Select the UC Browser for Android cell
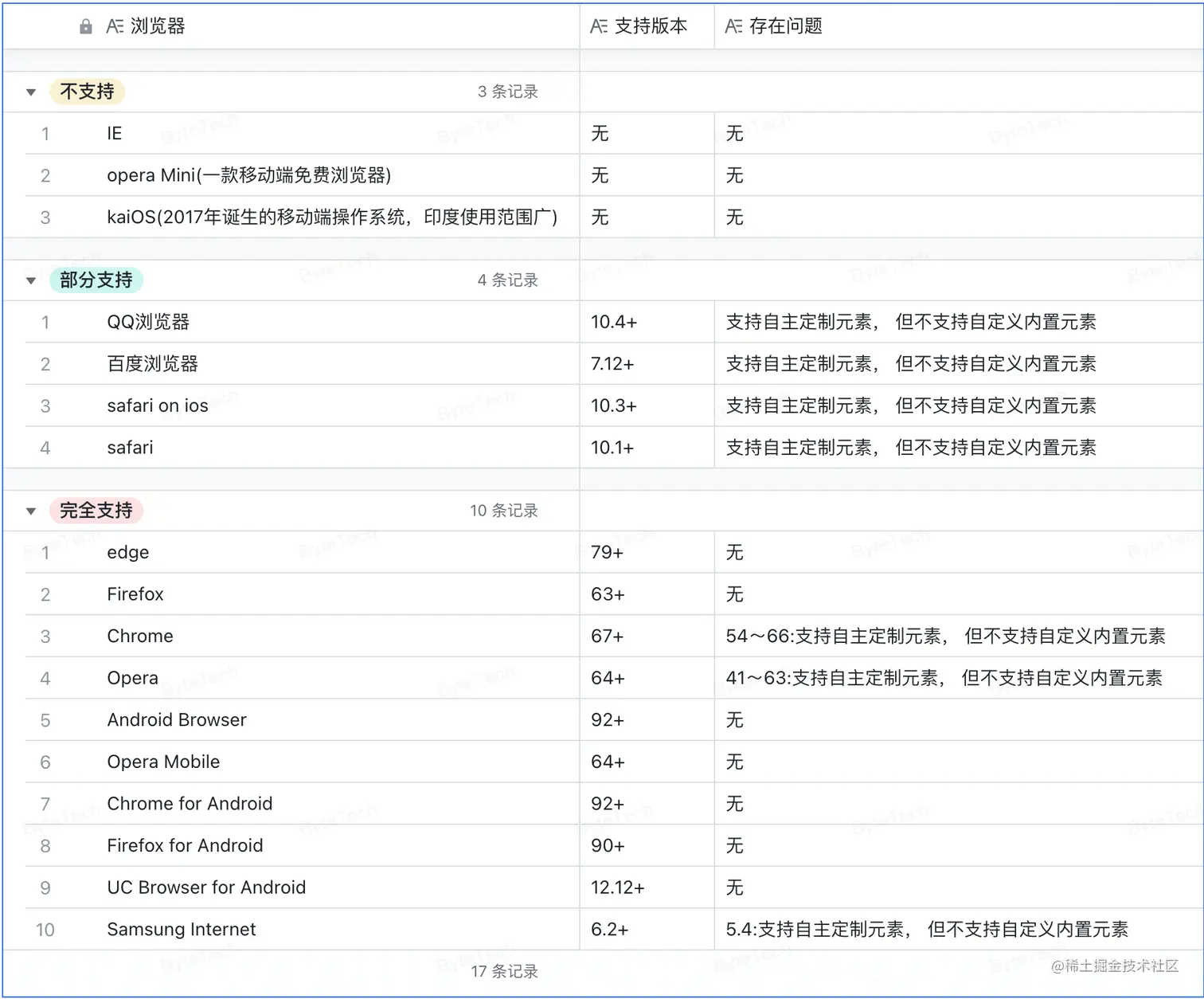Viewport: 1204px width, 999px height. click(303, 887)
